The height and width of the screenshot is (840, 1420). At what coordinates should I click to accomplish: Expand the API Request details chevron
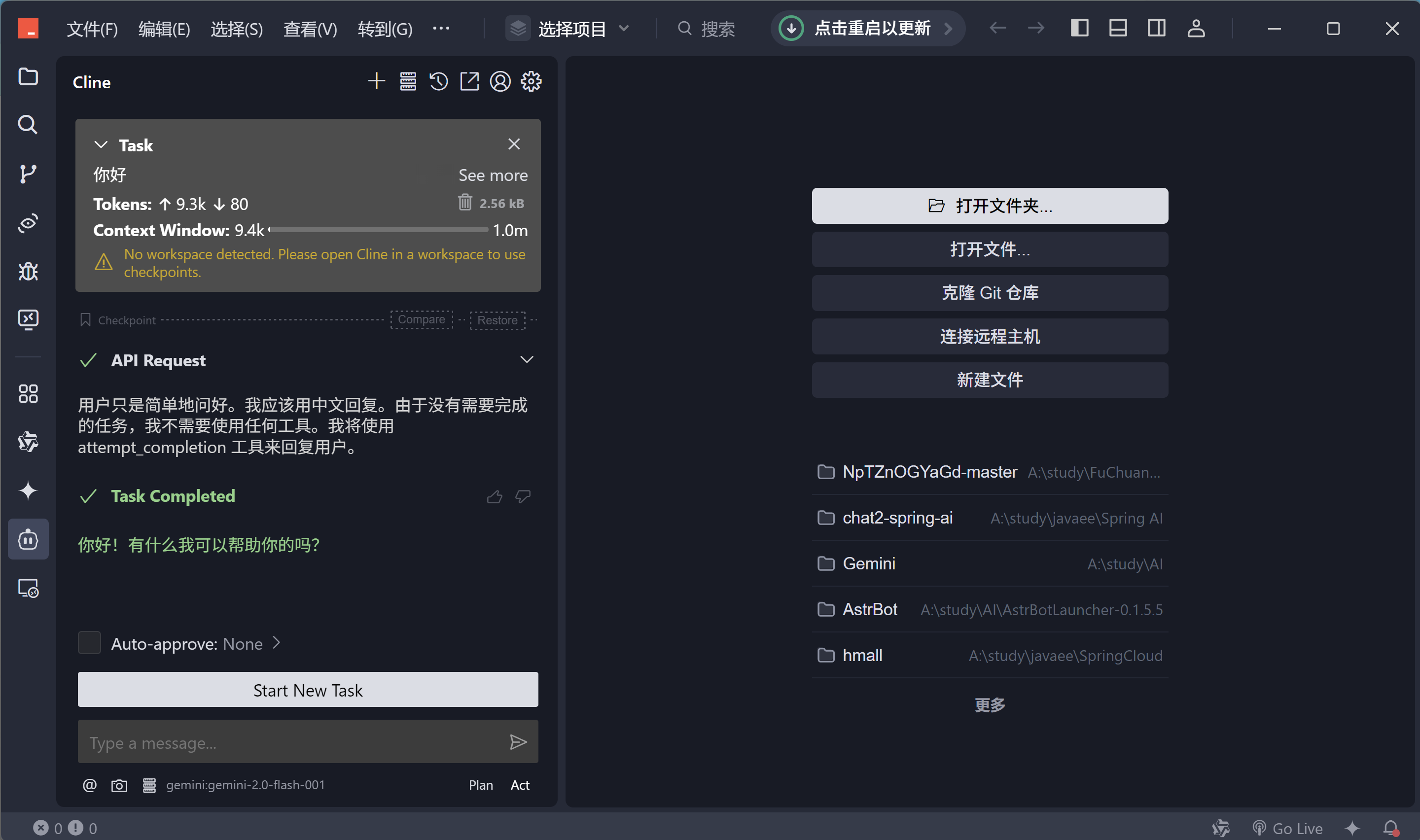click(x=527, y=360)
